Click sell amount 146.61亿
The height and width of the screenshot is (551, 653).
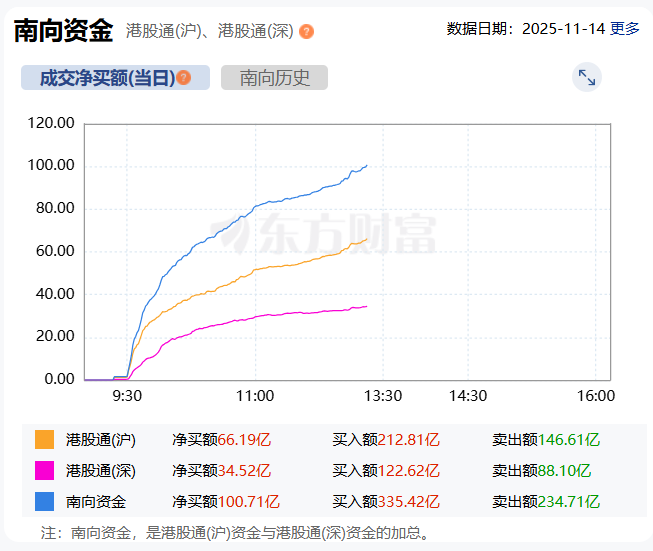(x=569, y=440)
